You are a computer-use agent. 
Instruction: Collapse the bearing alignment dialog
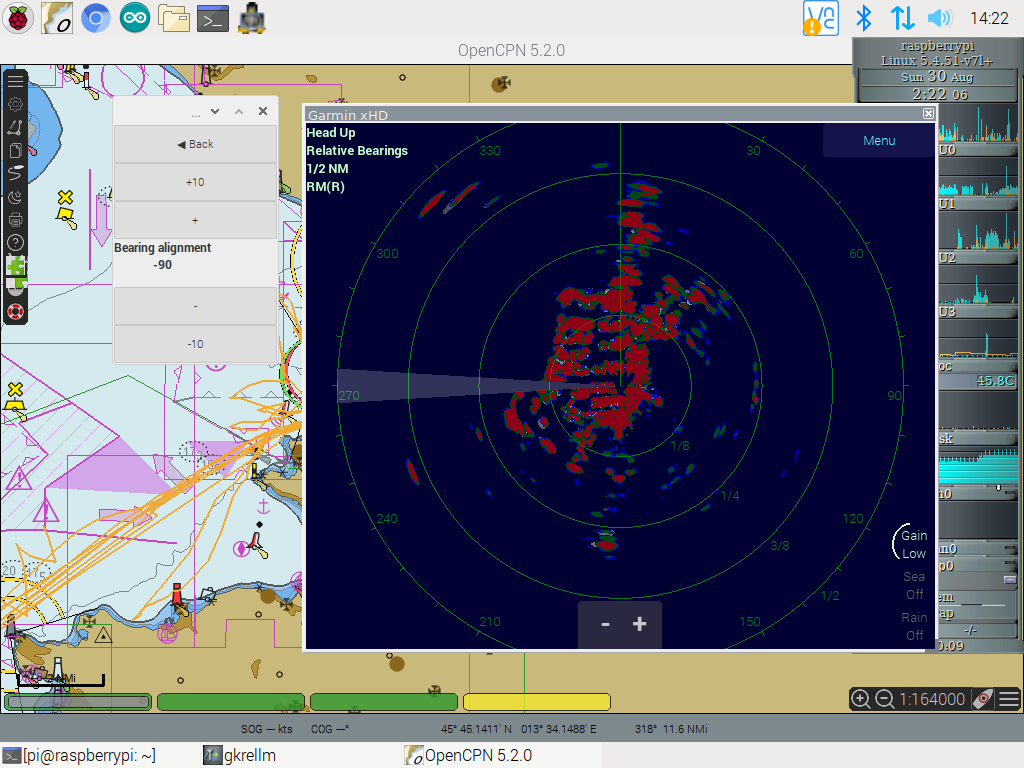point(213,111)
